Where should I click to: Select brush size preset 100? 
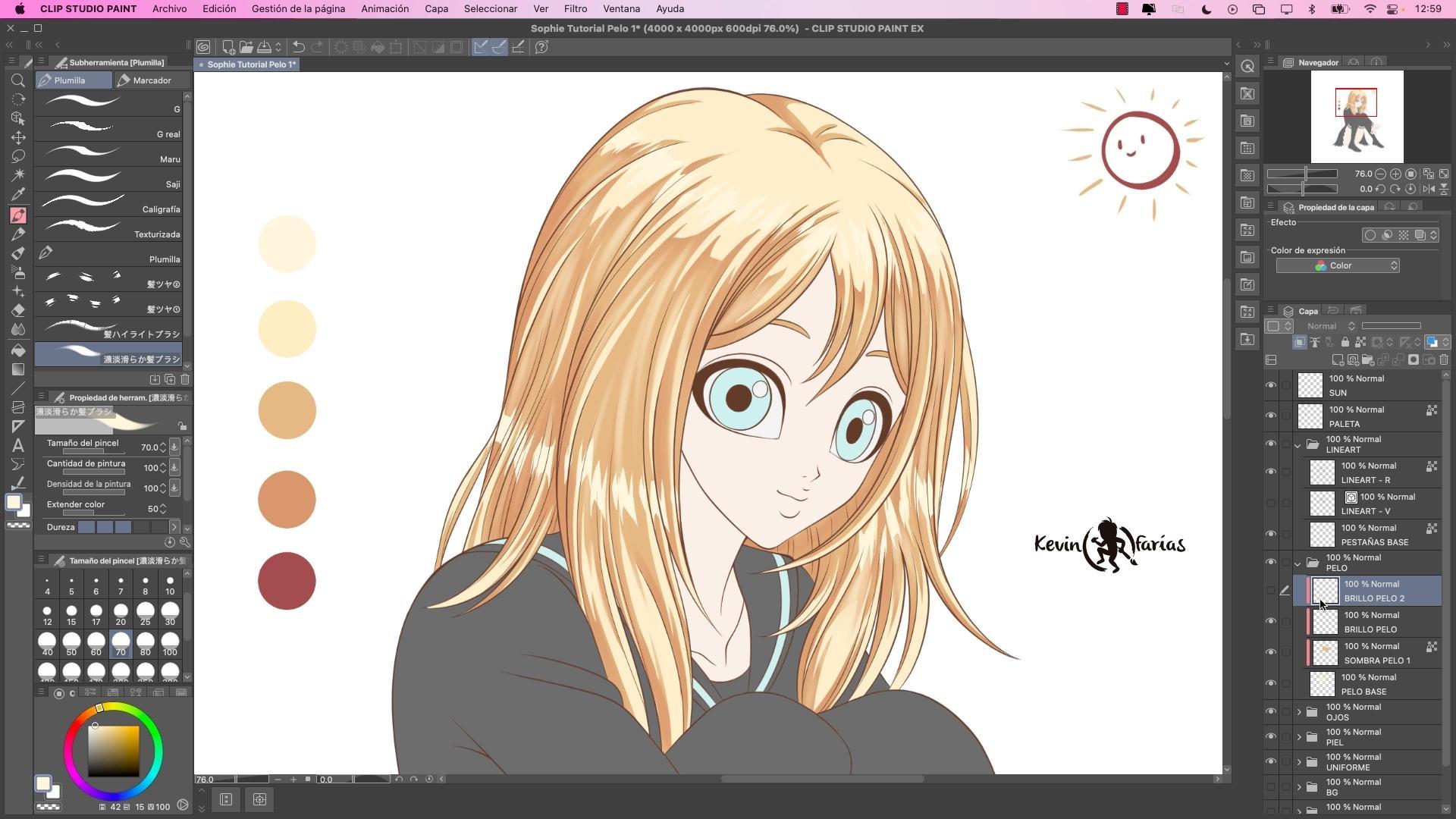pos(170,644)
